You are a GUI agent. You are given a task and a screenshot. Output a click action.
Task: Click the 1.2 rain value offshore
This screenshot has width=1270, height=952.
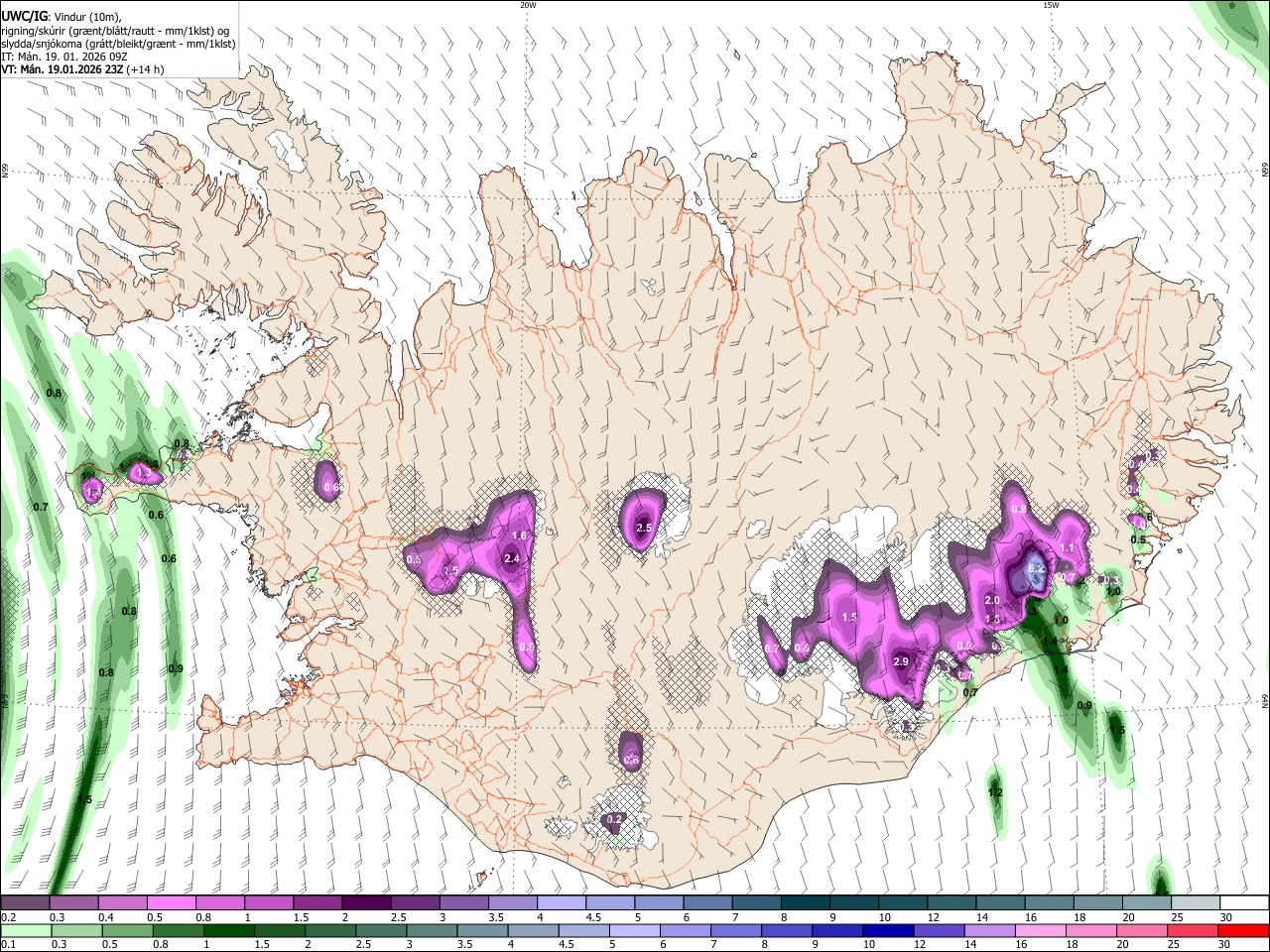point(996,793)
